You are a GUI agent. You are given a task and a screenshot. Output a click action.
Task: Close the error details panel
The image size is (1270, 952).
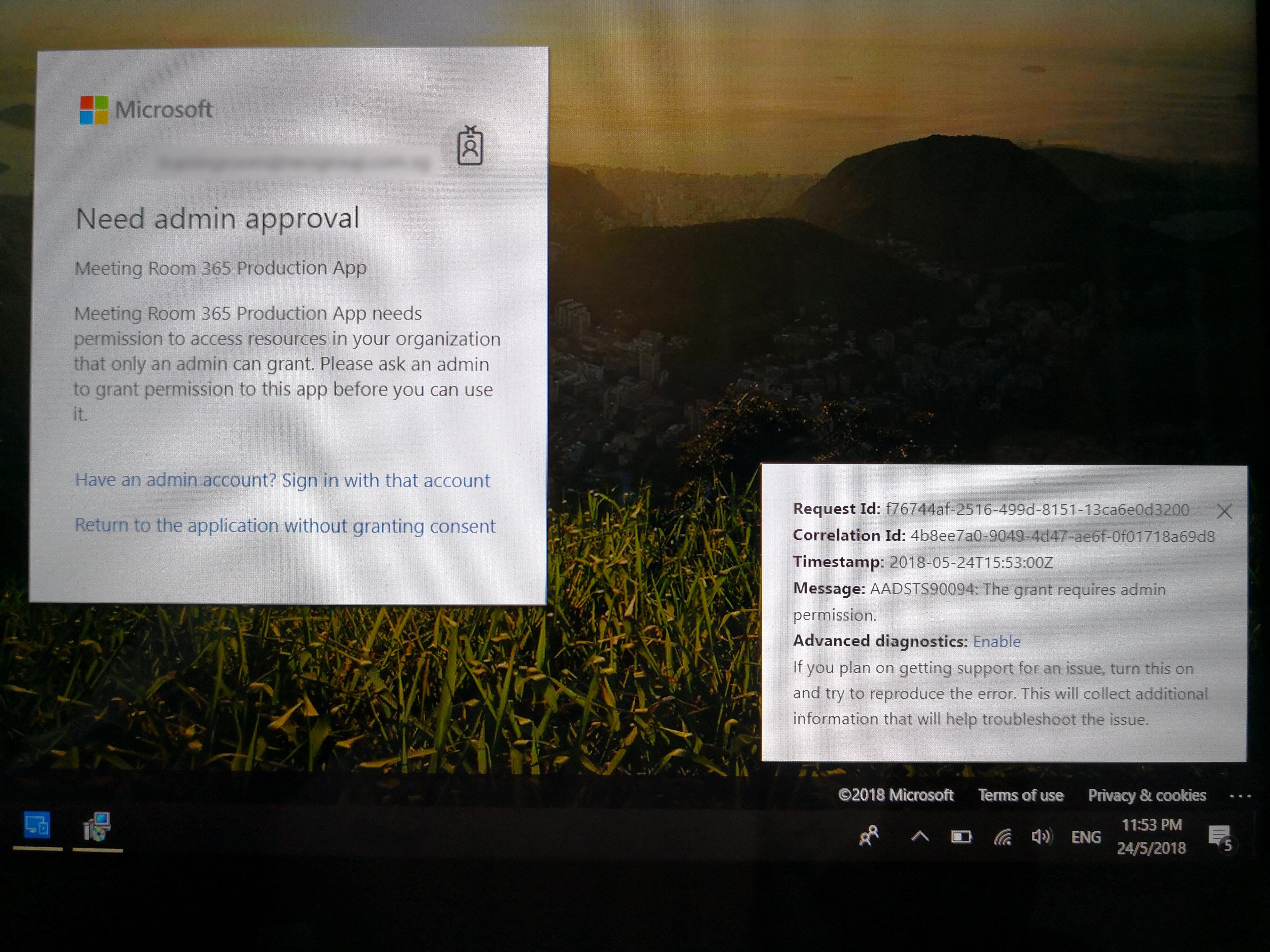[x=1224, y=511]
